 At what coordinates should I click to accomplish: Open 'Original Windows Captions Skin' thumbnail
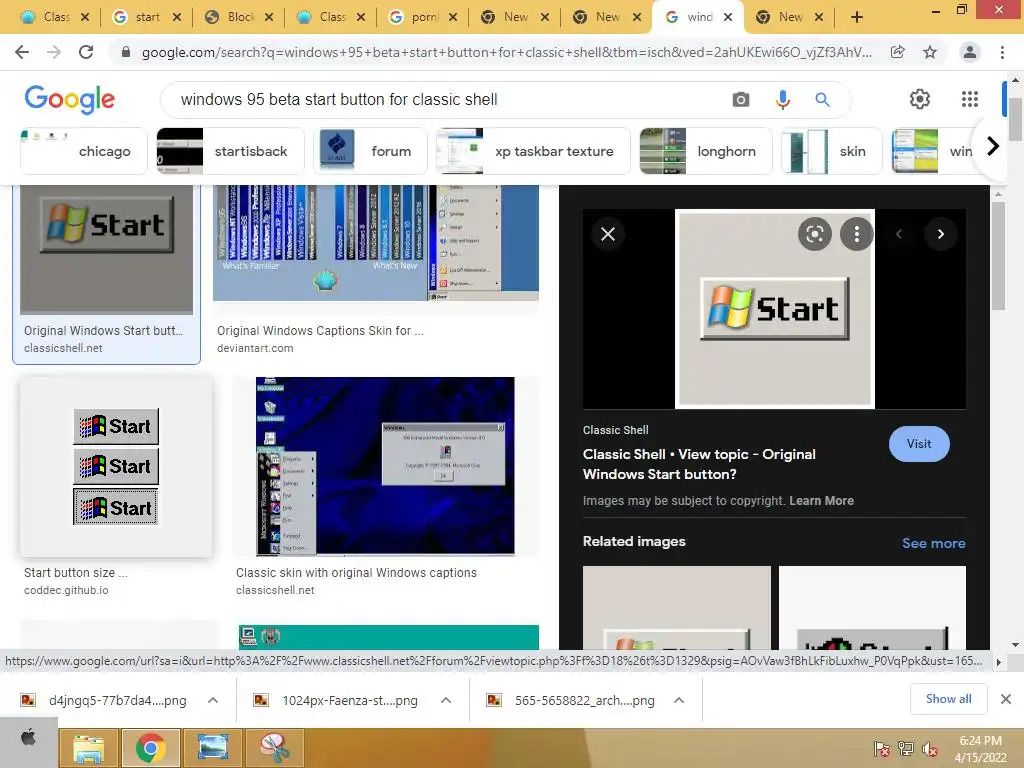[376, 243]
